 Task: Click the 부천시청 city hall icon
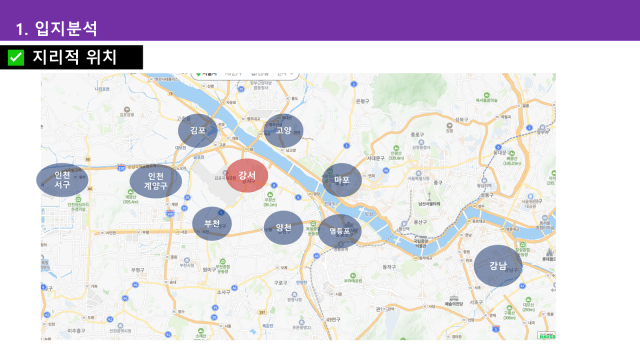tap(187, 260)
